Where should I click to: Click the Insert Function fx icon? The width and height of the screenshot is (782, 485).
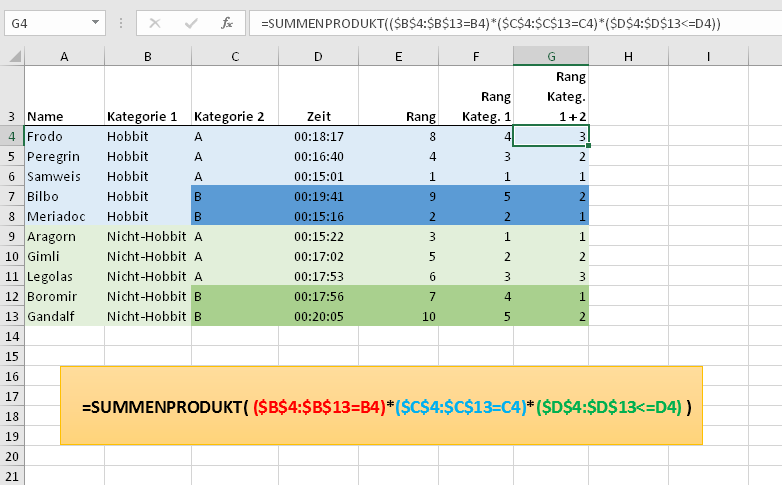[x=227, y=23]
